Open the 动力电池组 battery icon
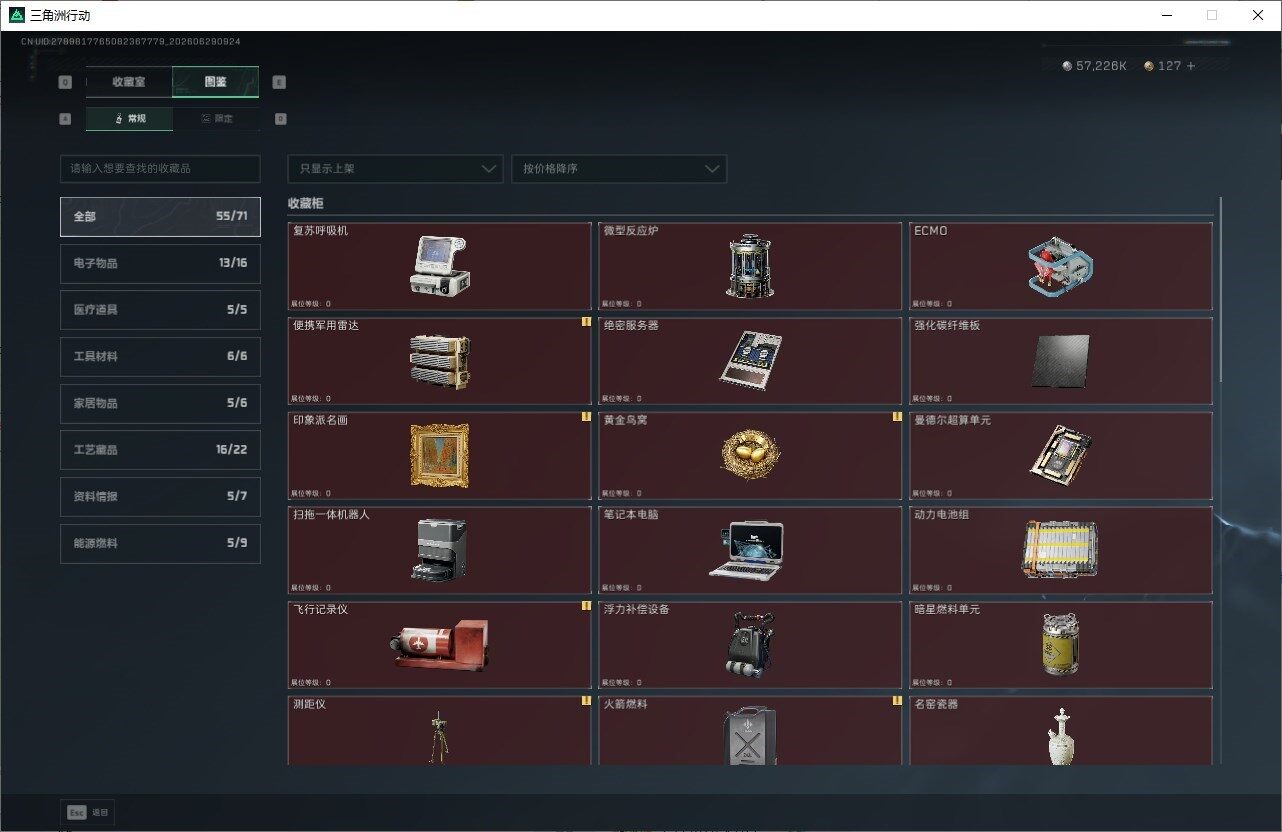 pyautogui.click(x=1060, y=549)
